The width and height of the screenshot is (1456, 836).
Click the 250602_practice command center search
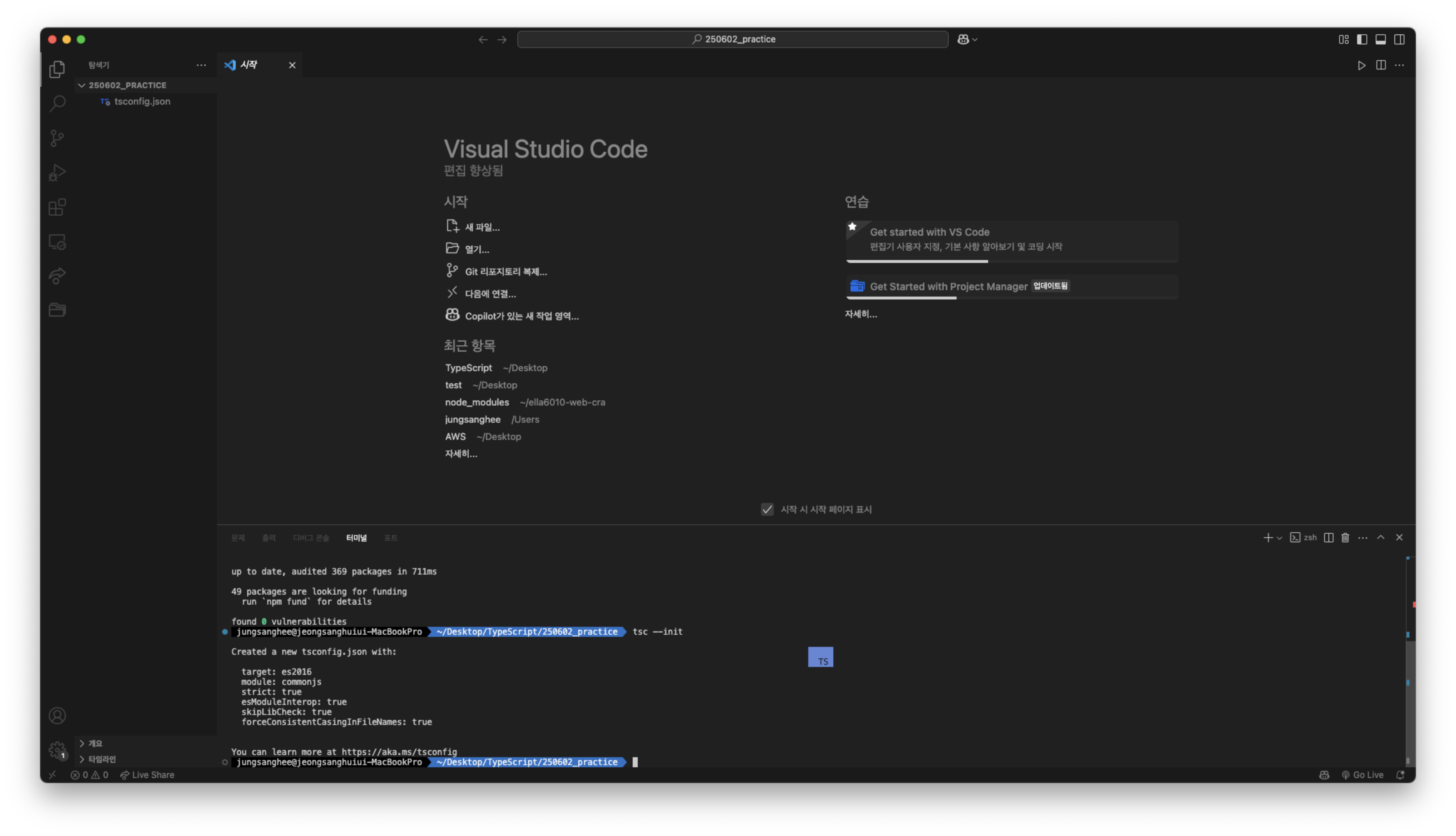pyautogui.click(x=732, y=40)
